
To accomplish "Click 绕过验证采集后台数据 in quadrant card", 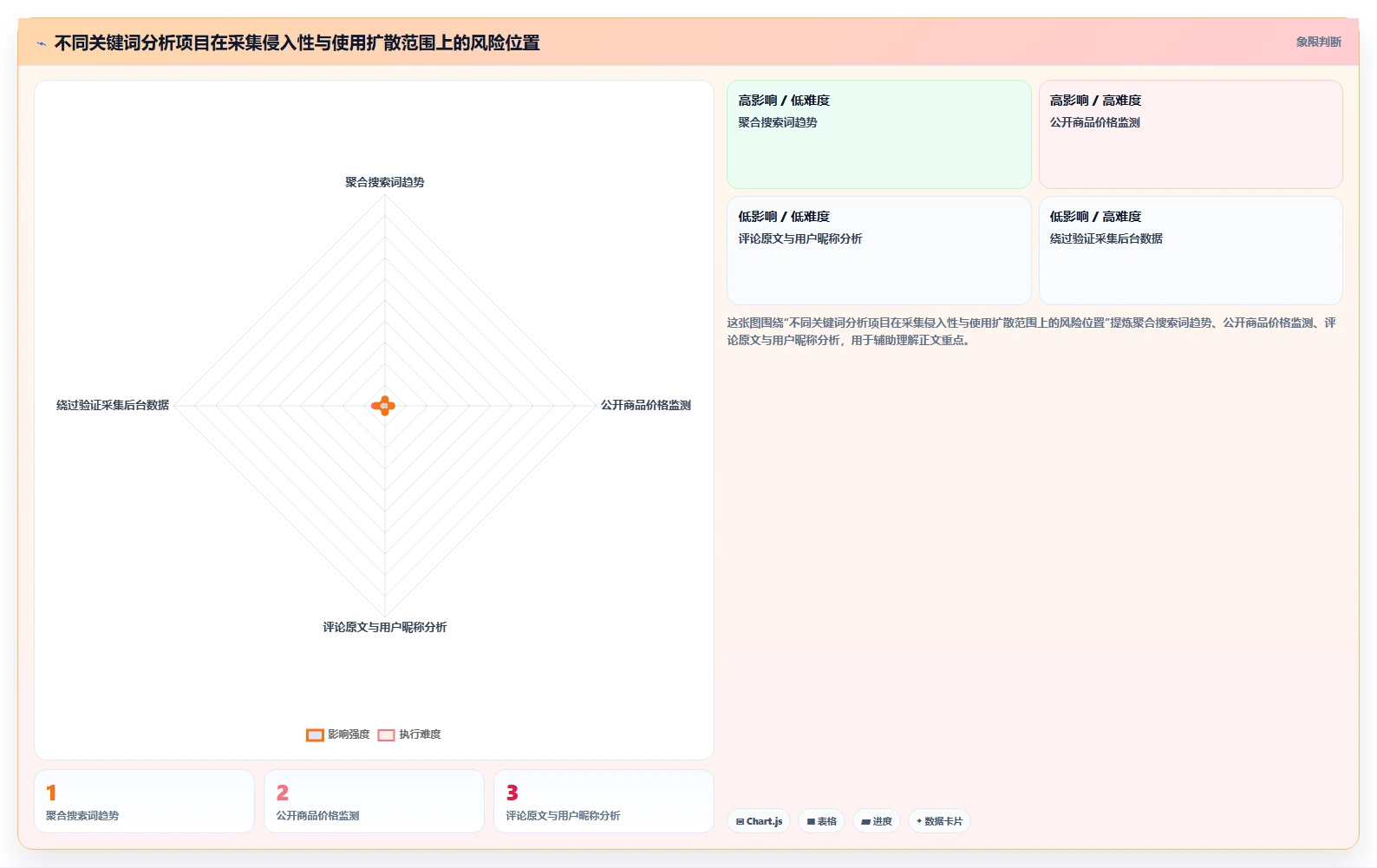I will (x=1106, y=238).
